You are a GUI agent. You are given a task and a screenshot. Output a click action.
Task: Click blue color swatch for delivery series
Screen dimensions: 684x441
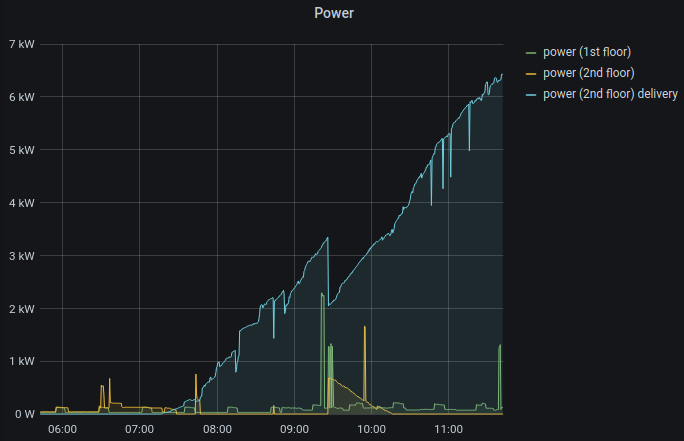[531, 94]
